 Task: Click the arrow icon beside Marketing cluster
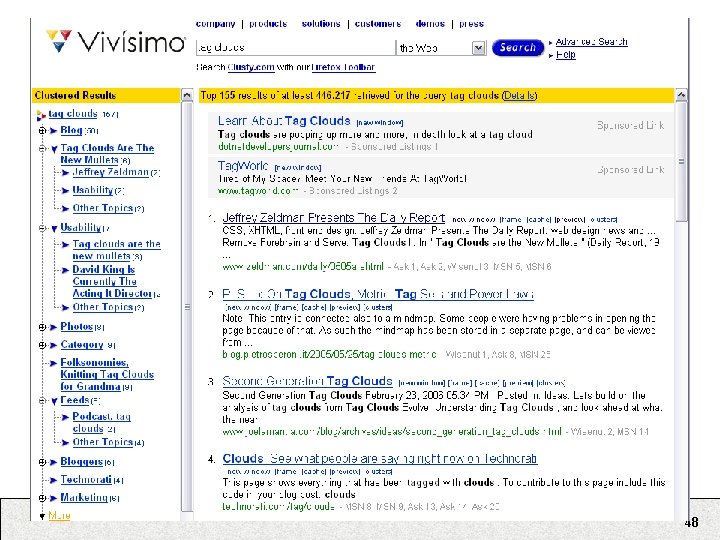click(53, 498)
